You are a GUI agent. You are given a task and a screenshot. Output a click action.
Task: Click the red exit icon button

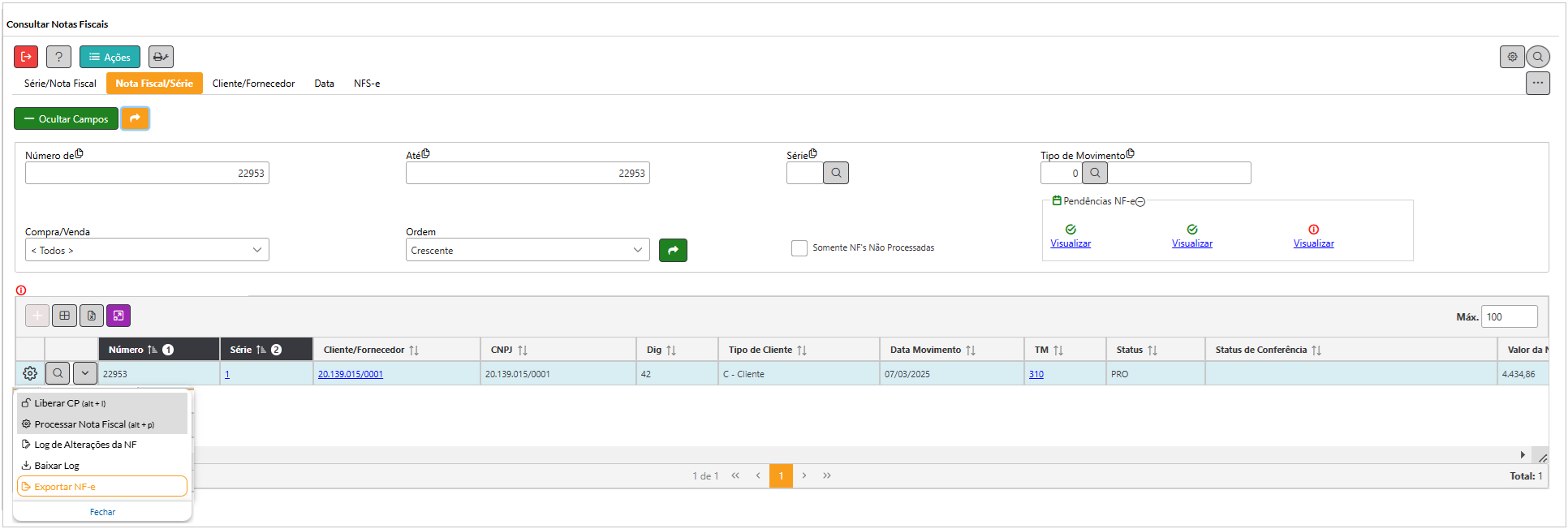[x=26, y=57]
